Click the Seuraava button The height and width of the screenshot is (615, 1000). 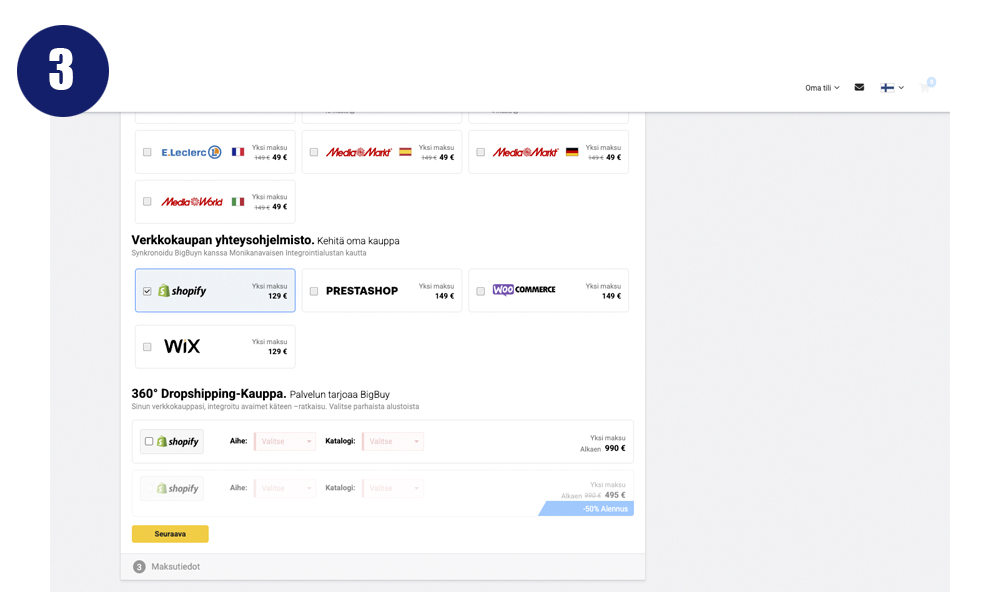(170, 534)
